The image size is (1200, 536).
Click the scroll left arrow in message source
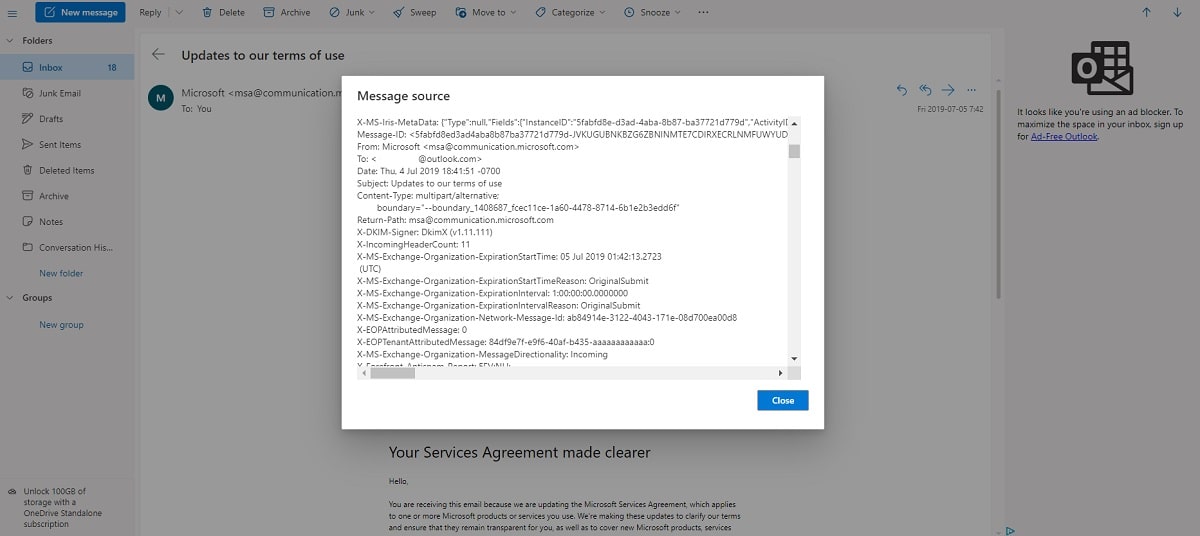coord(362,373)
